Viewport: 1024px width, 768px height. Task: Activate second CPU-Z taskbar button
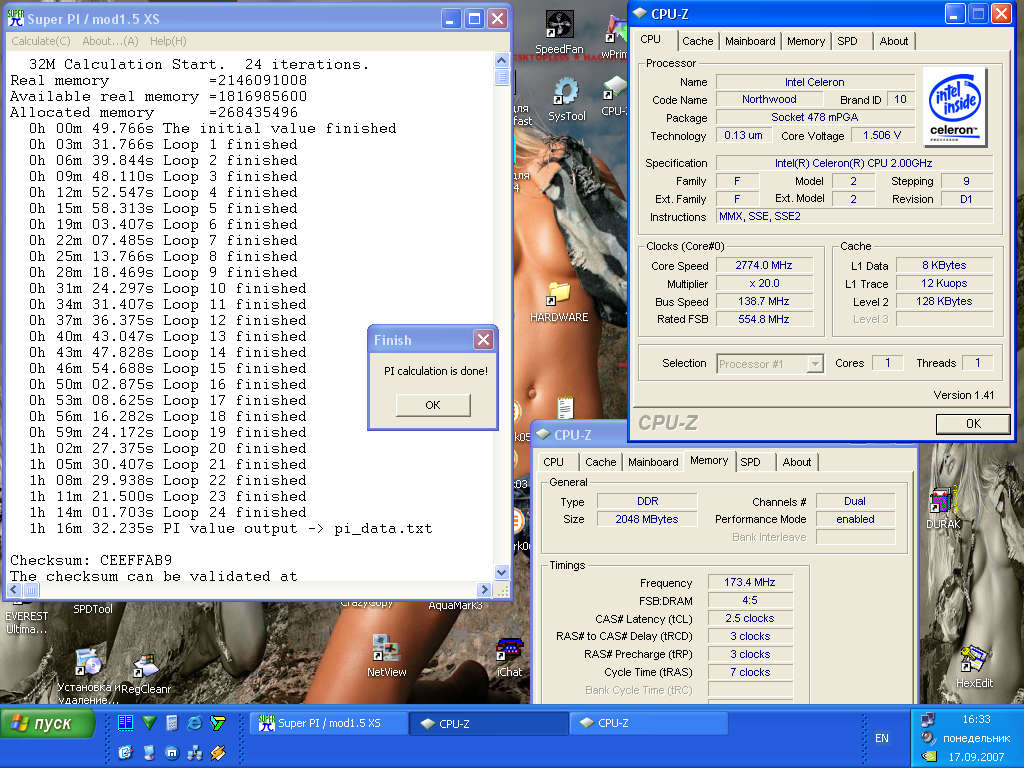pyautogui.click(x=649, y=723)
